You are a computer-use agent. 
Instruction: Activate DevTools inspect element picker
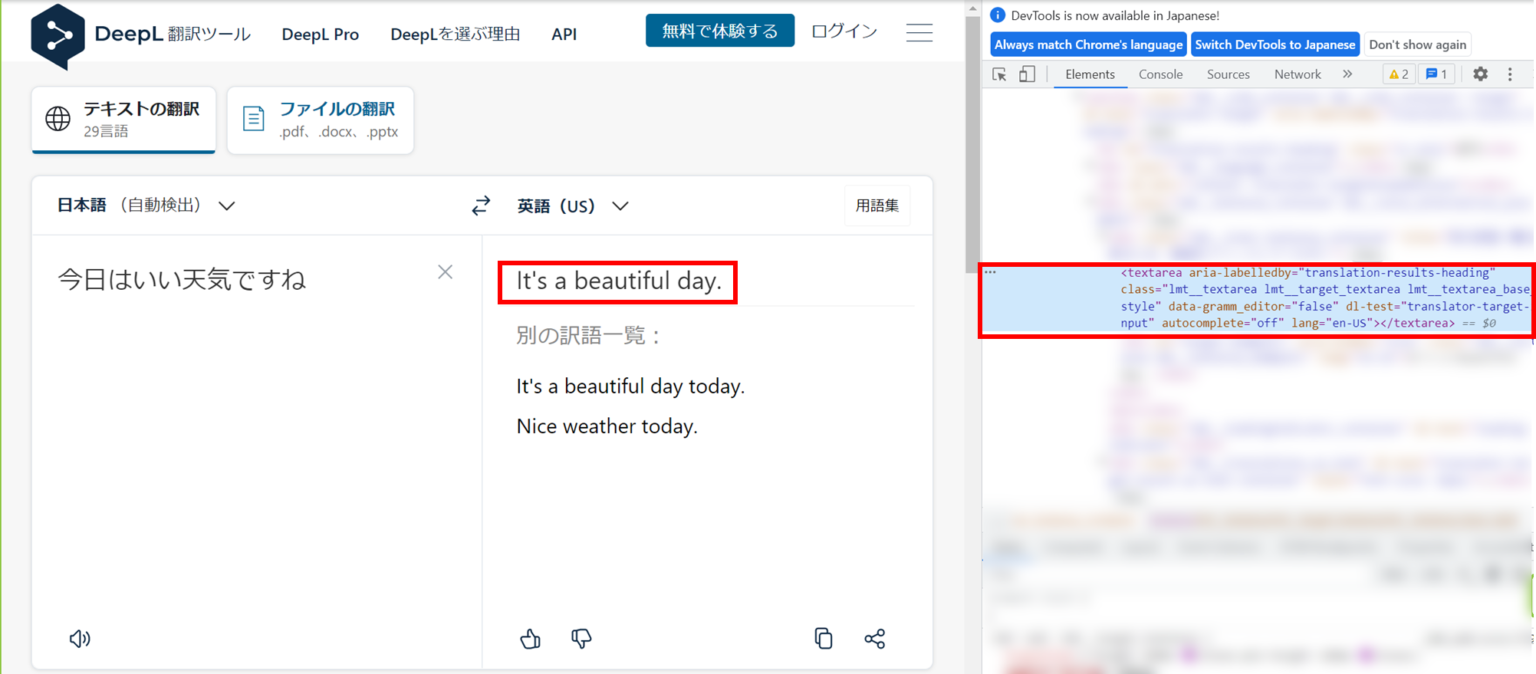point(999,74)
